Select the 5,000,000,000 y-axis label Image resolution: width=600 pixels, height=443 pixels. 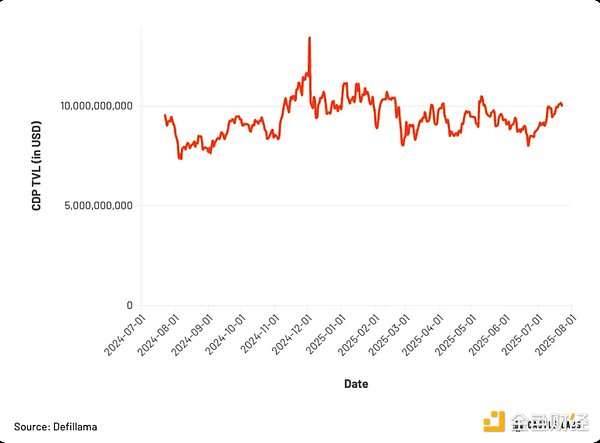[100, 205]
